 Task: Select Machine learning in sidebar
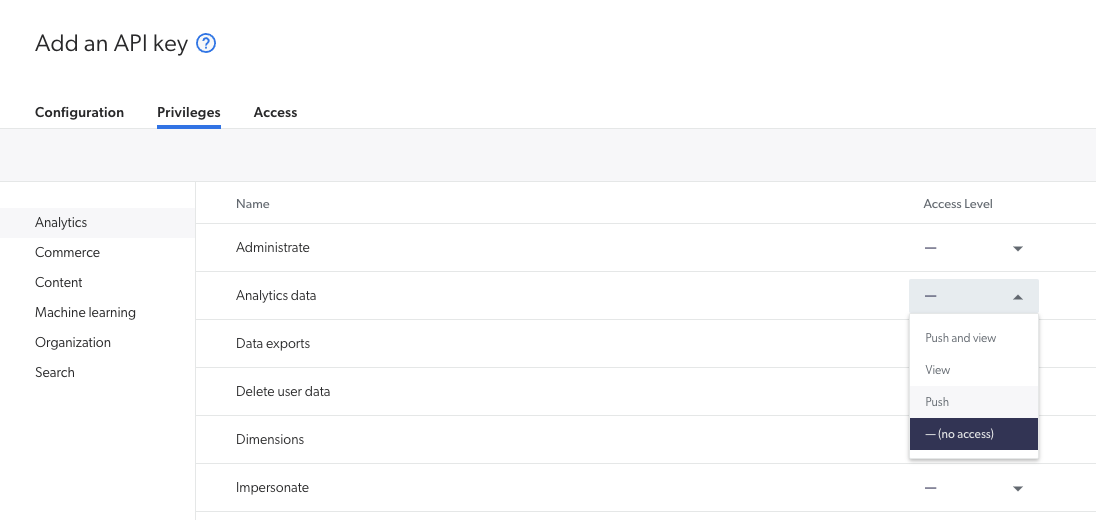(85, 312)
